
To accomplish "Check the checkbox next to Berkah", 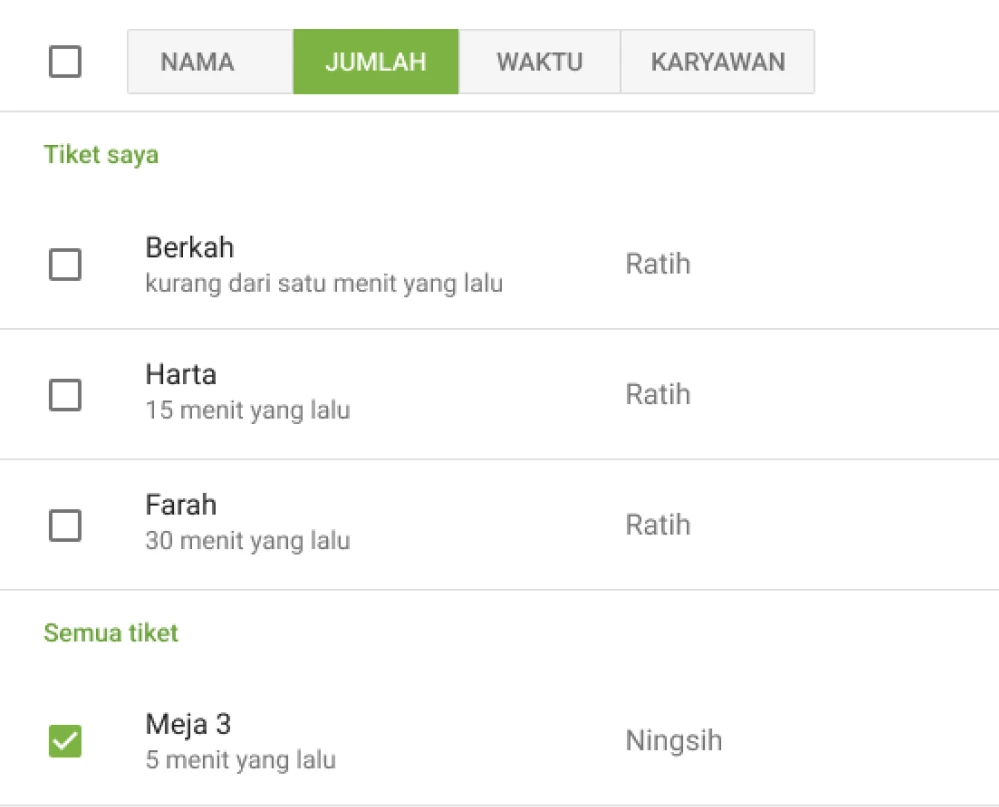I will (65, 264).
